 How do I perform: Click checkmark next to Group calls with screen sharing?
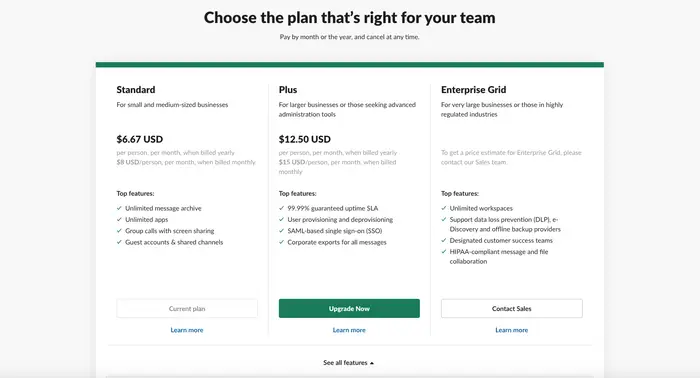click(119, 231)
